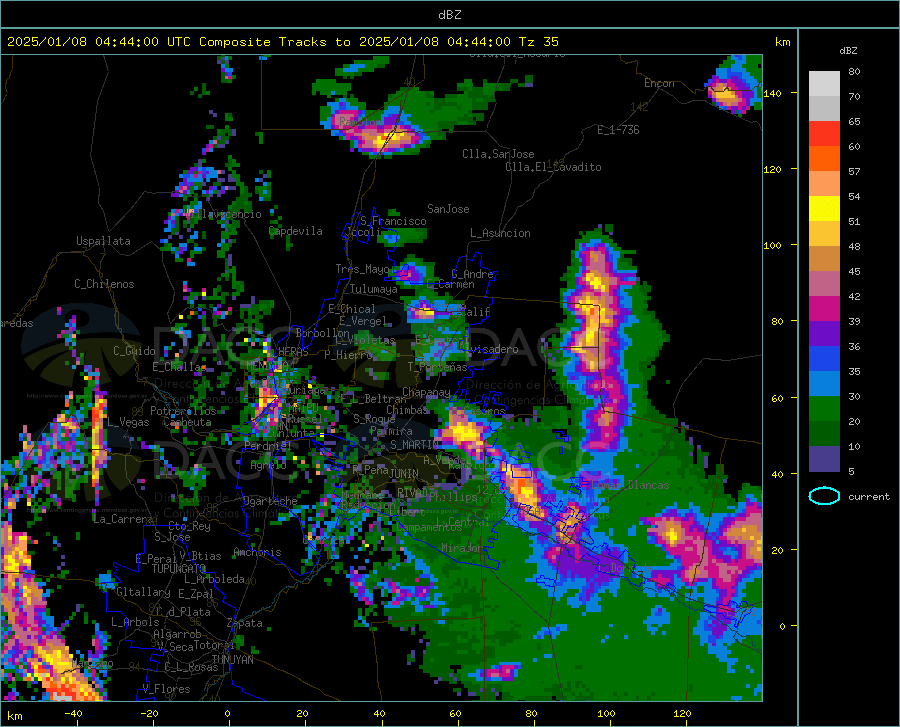Click the 'E_Vergel' map label
The width and height of the screenshot is (900, 727).
363,321
